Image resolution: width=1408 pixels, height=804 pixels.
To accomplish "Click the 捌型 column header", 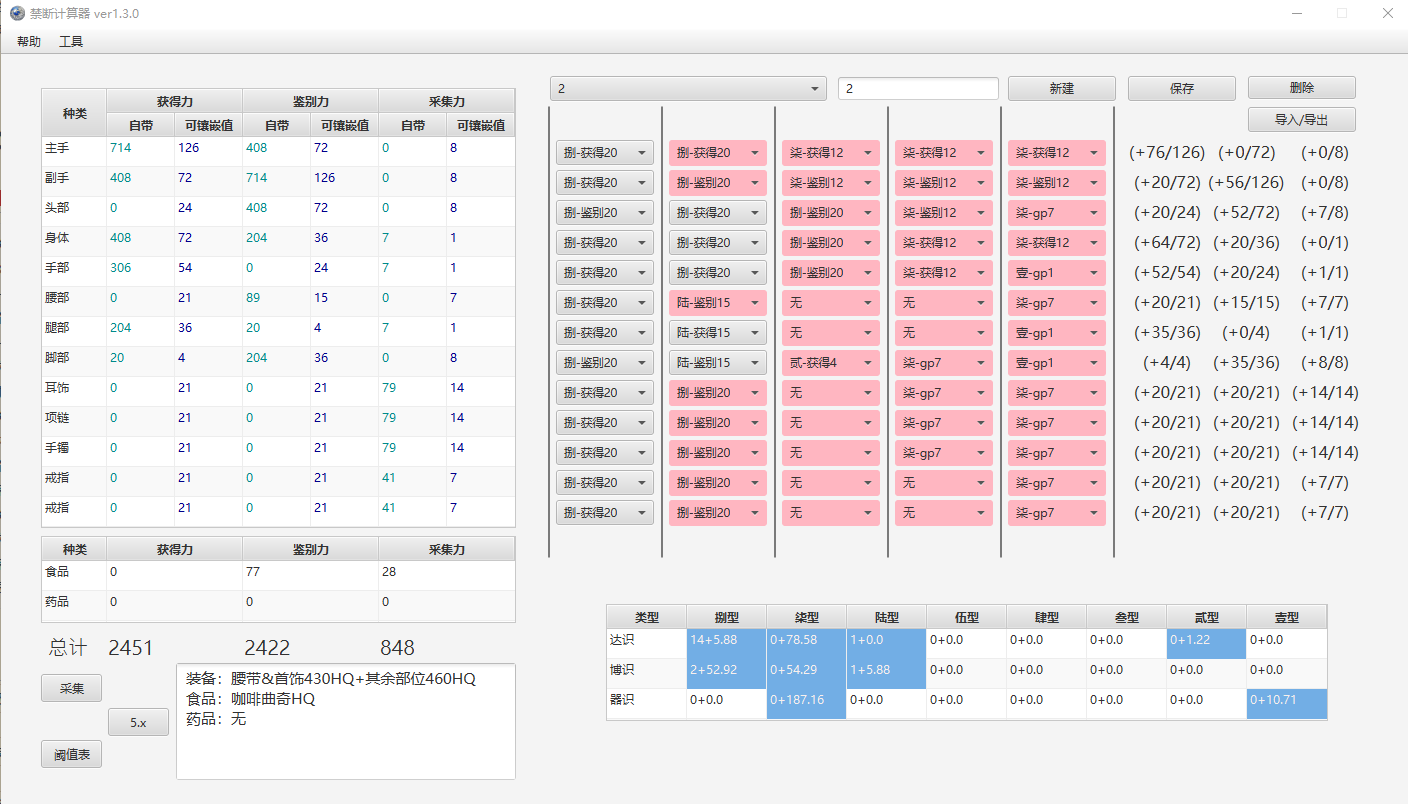I will pyautogui.click(x=726, y=617).
